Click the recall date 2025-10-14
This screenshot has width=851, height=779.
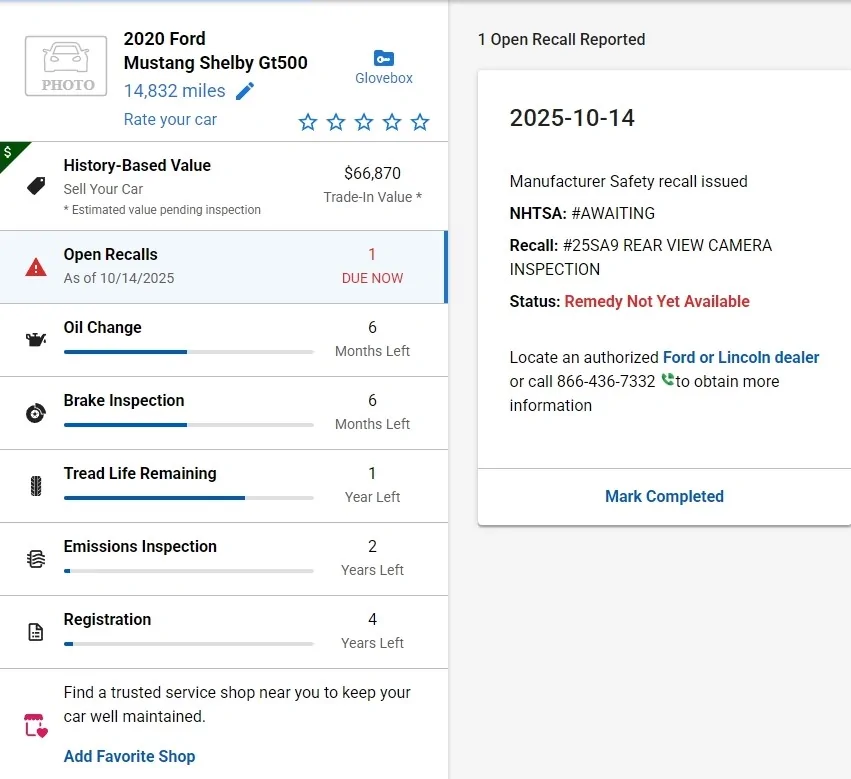pos(572,118)
